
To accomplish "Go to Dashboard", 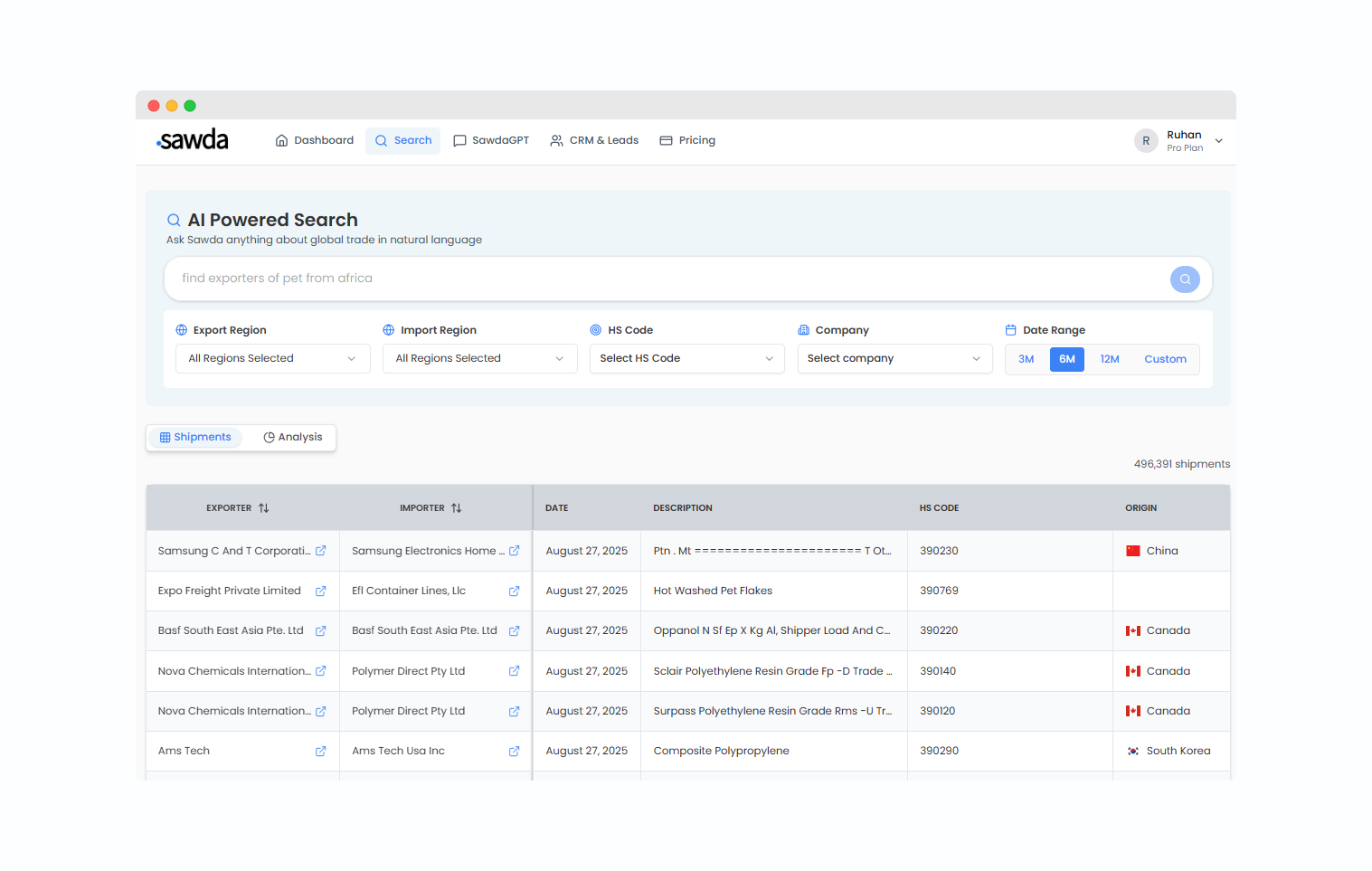I will [315, 140].
